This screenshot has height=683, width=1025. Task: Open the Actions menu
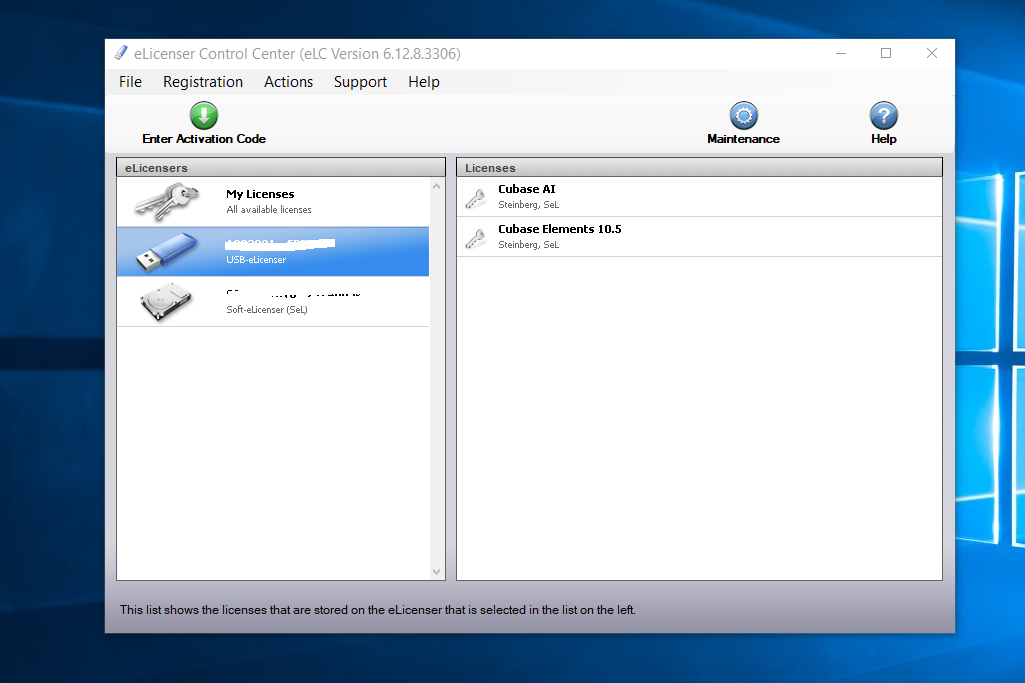click(x=288, y=82)
